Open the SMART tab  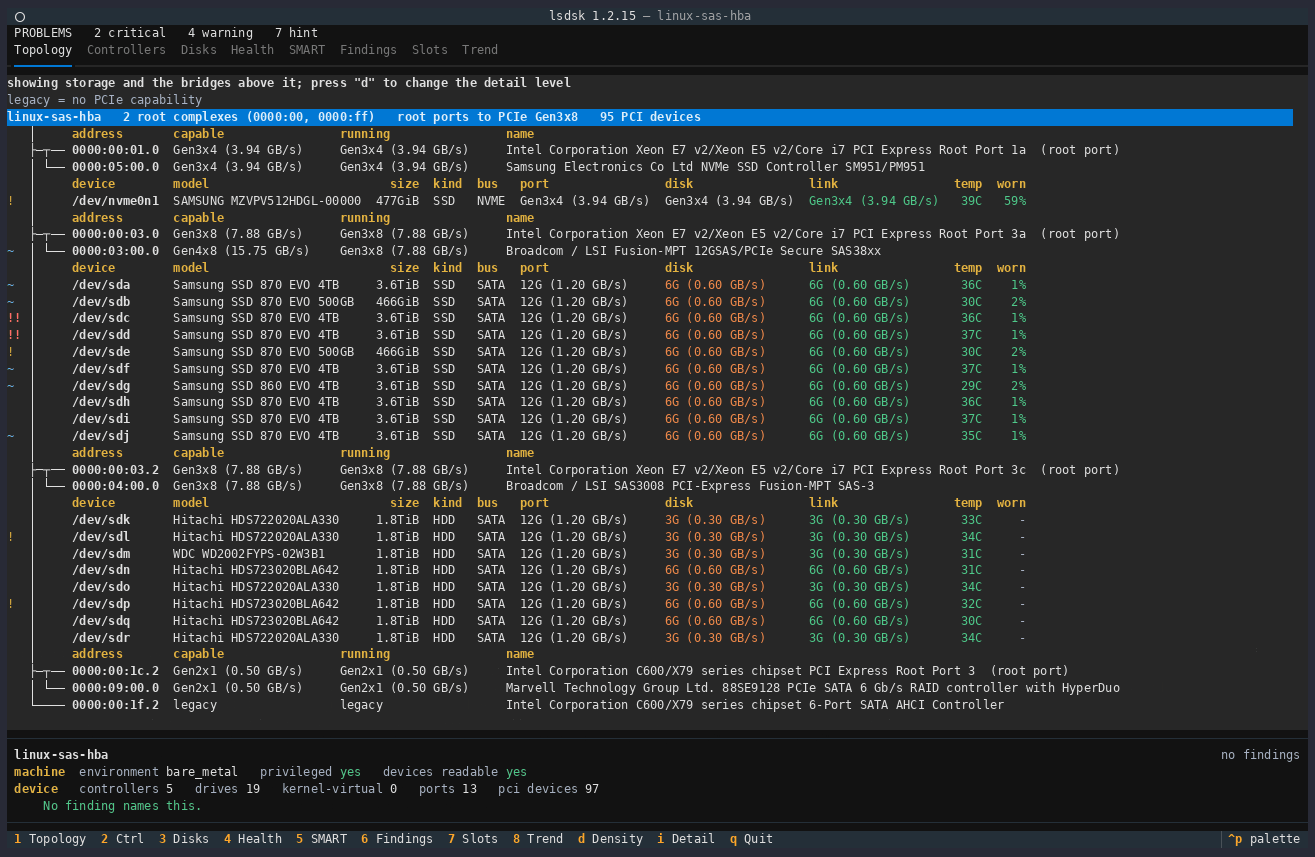coord(307,50)
